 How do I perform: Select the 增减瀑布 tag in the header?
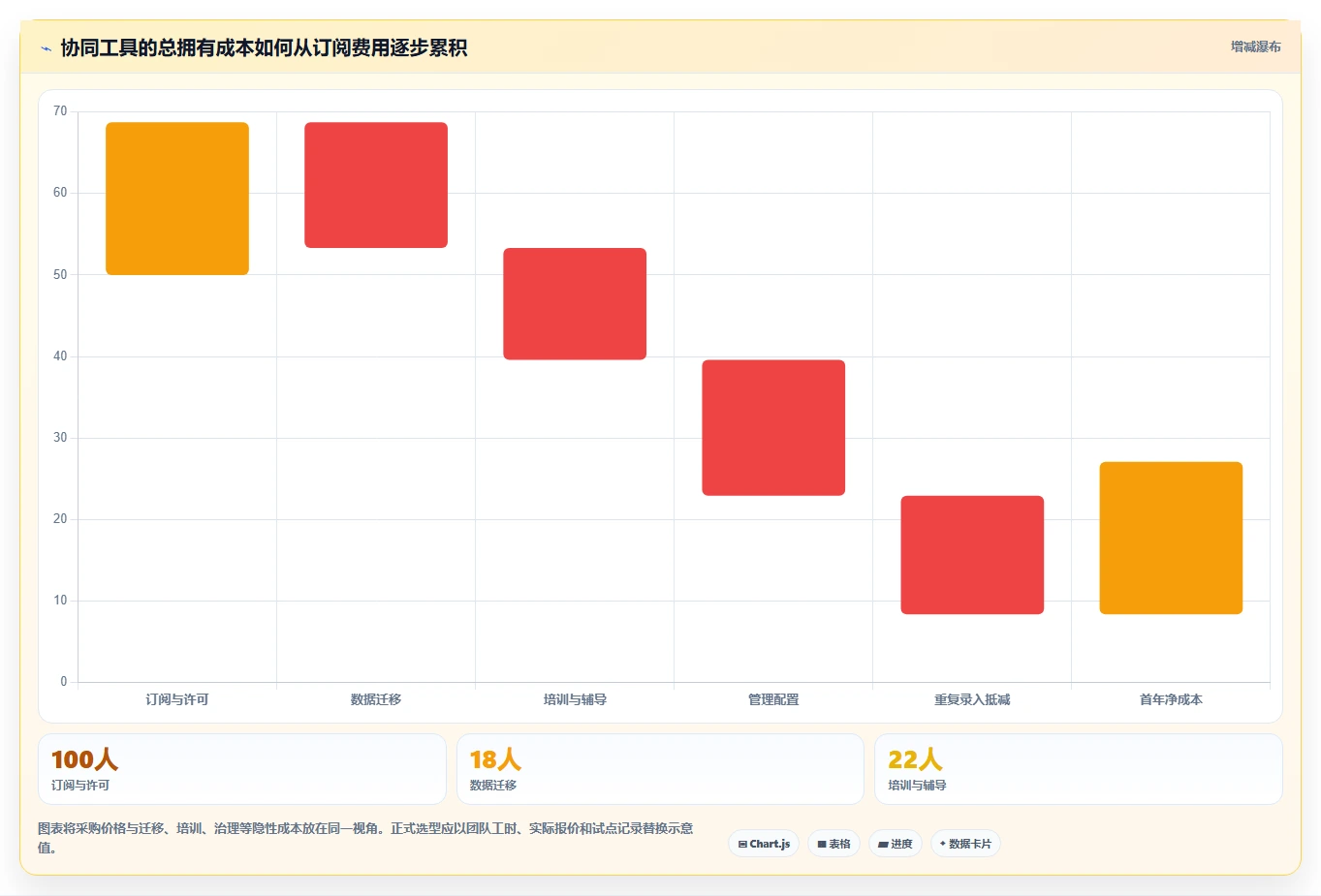point(1255,46)
